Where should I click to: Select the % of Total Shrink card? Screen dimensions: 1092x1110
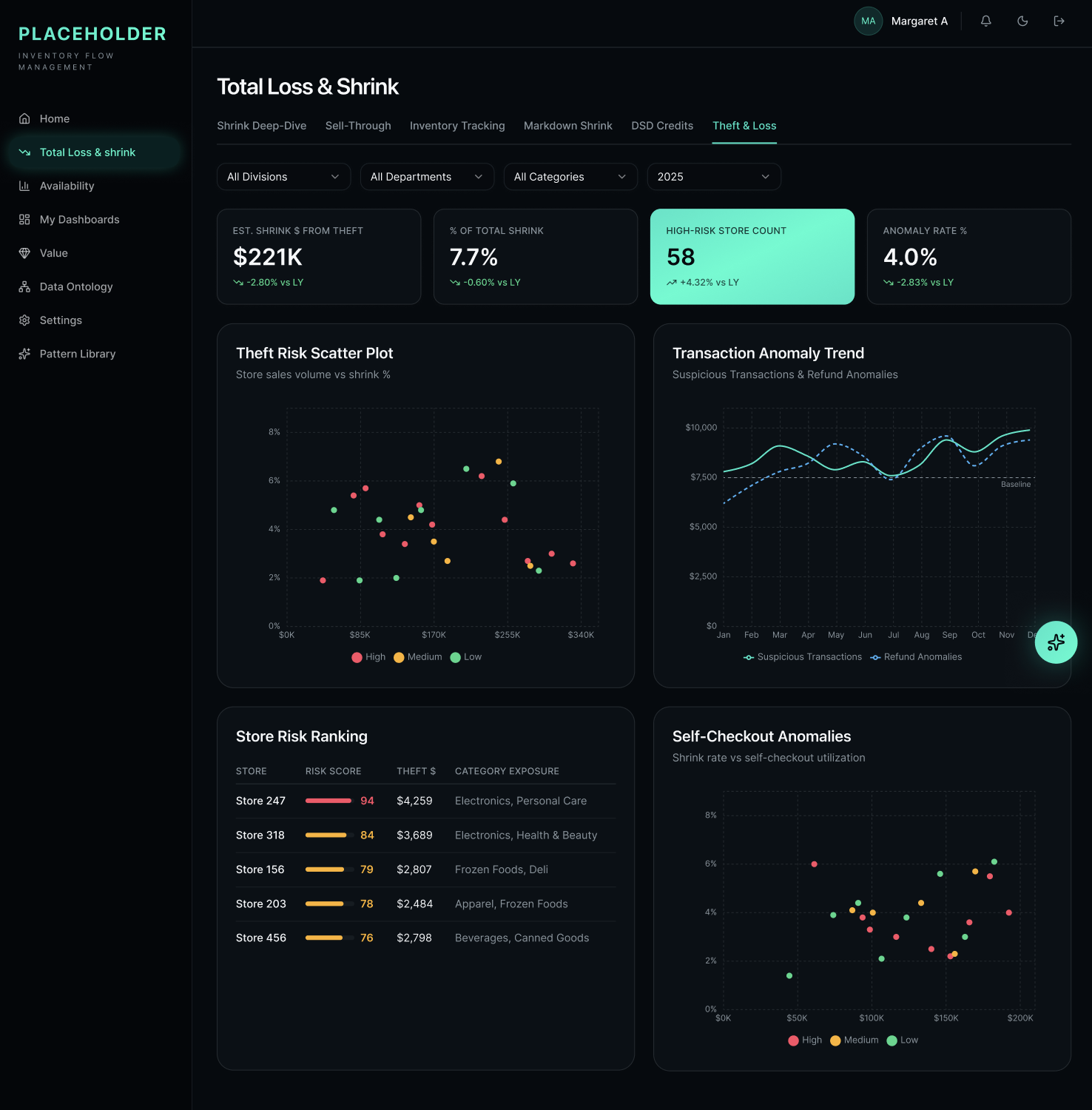click(x=536, y=257)
